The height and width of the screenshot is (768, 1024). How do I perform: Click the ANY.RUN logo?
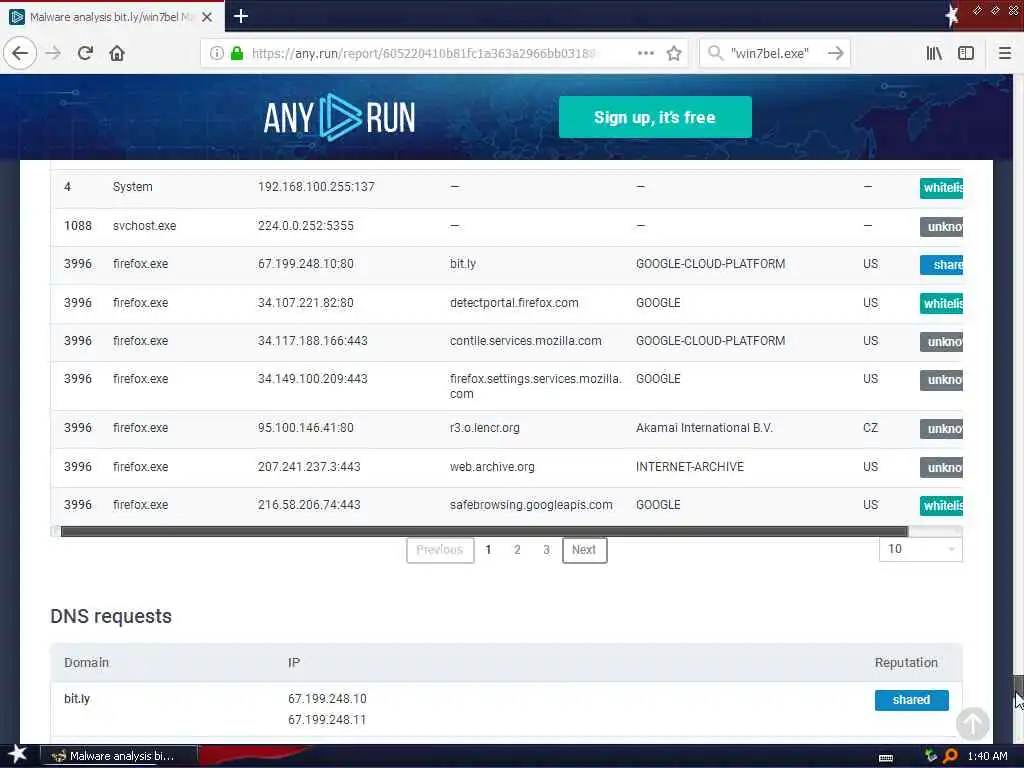pyautogui.click(x=339, y=118)
